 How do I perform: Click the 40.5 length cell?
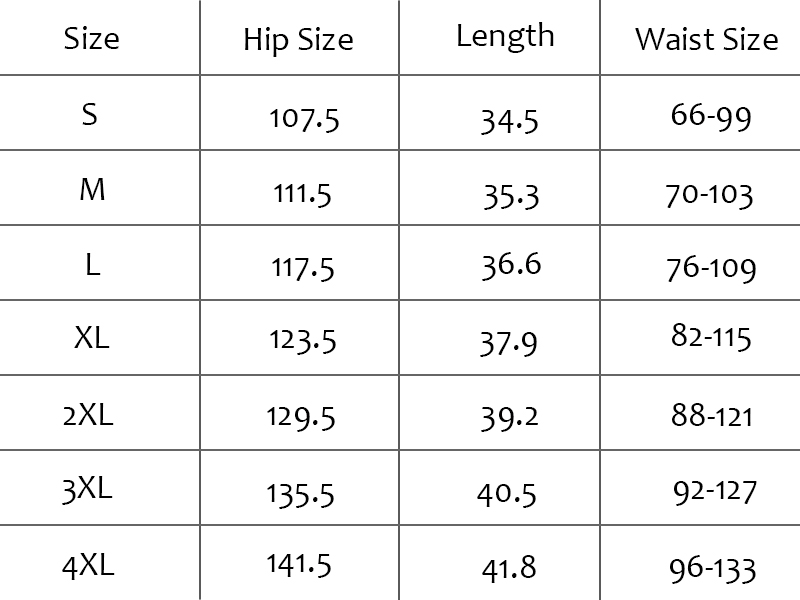click(509, 494)
